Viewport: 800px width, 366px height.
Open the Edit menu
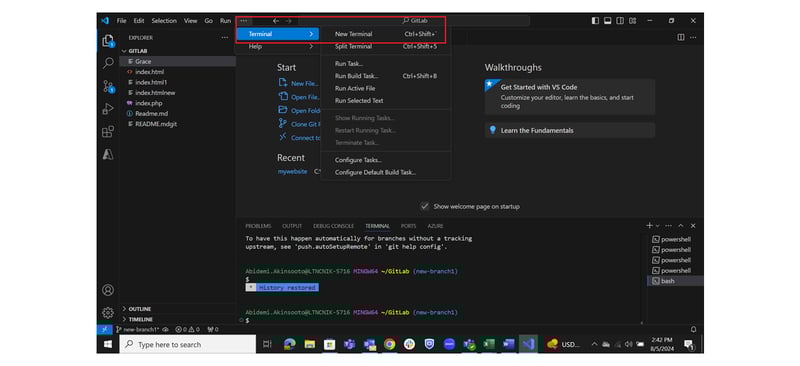coord(139,21)
